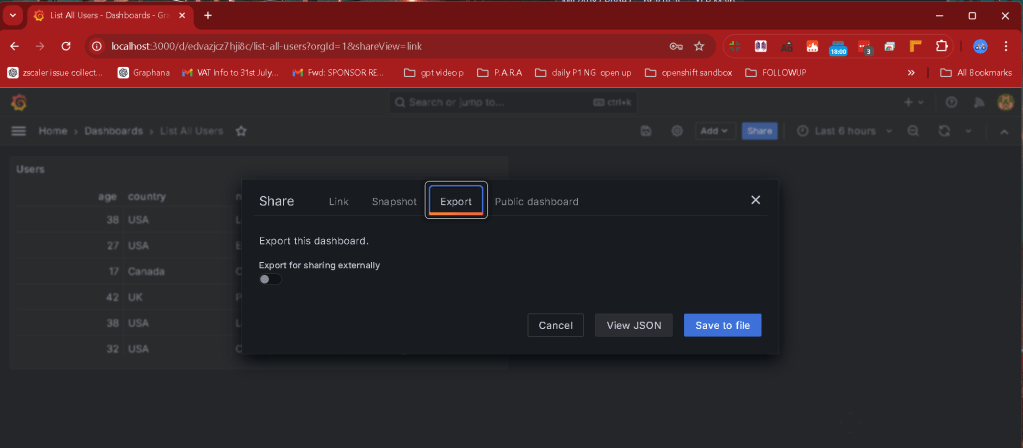Screen dimensions: 1023x448
Task: Open the Grafana user avatar menu
Action: click(x=1005, y=102)
